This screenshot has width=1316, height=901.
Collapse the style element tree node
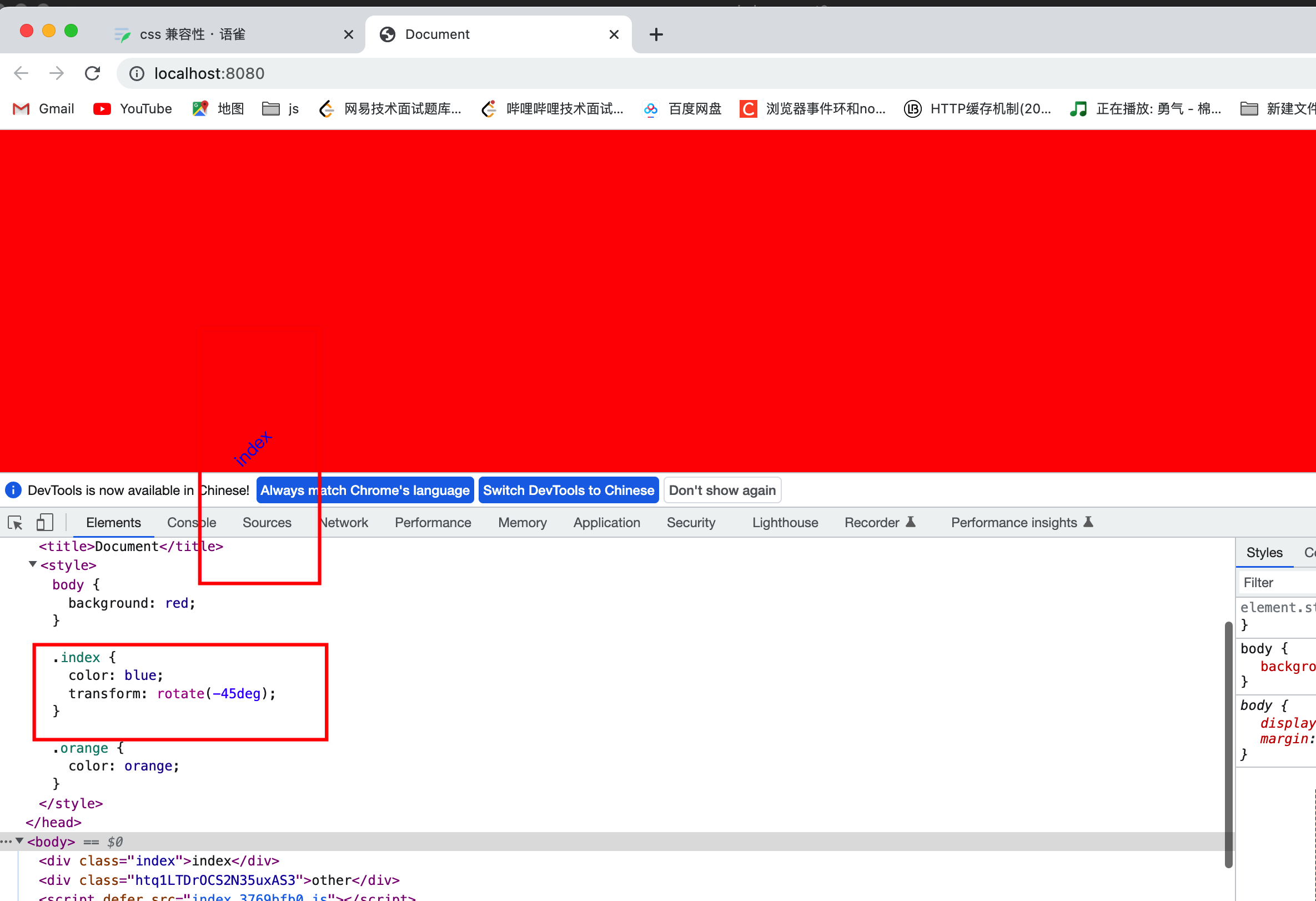coord(33,564)
